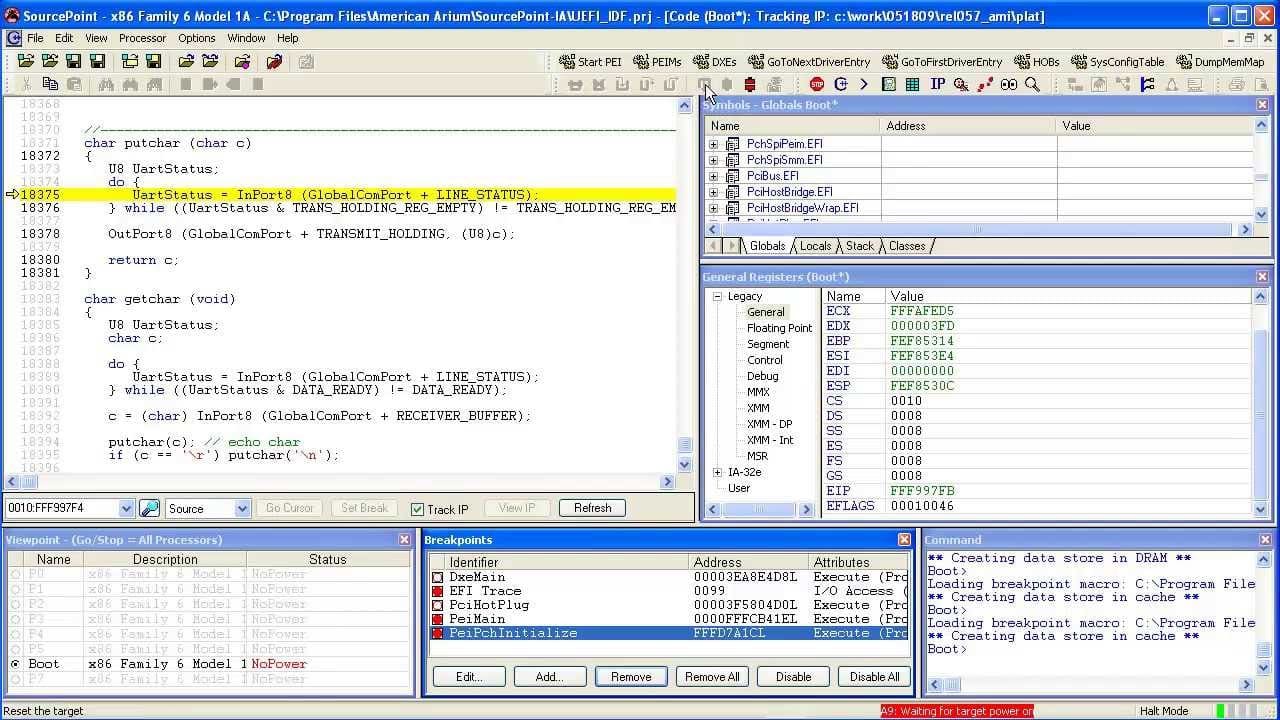The image size is (1280, 720).
Task: Close the Breakpoints panel
Action: pos(904,540)
